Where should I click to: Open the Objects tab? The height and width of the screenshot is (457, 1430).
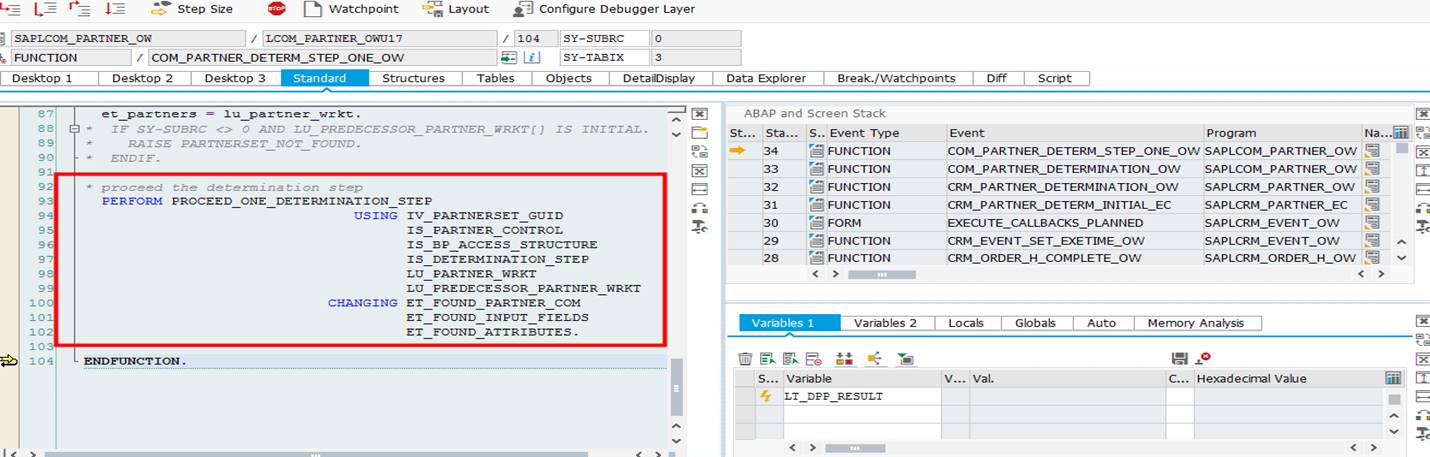(x=568, y=78)
